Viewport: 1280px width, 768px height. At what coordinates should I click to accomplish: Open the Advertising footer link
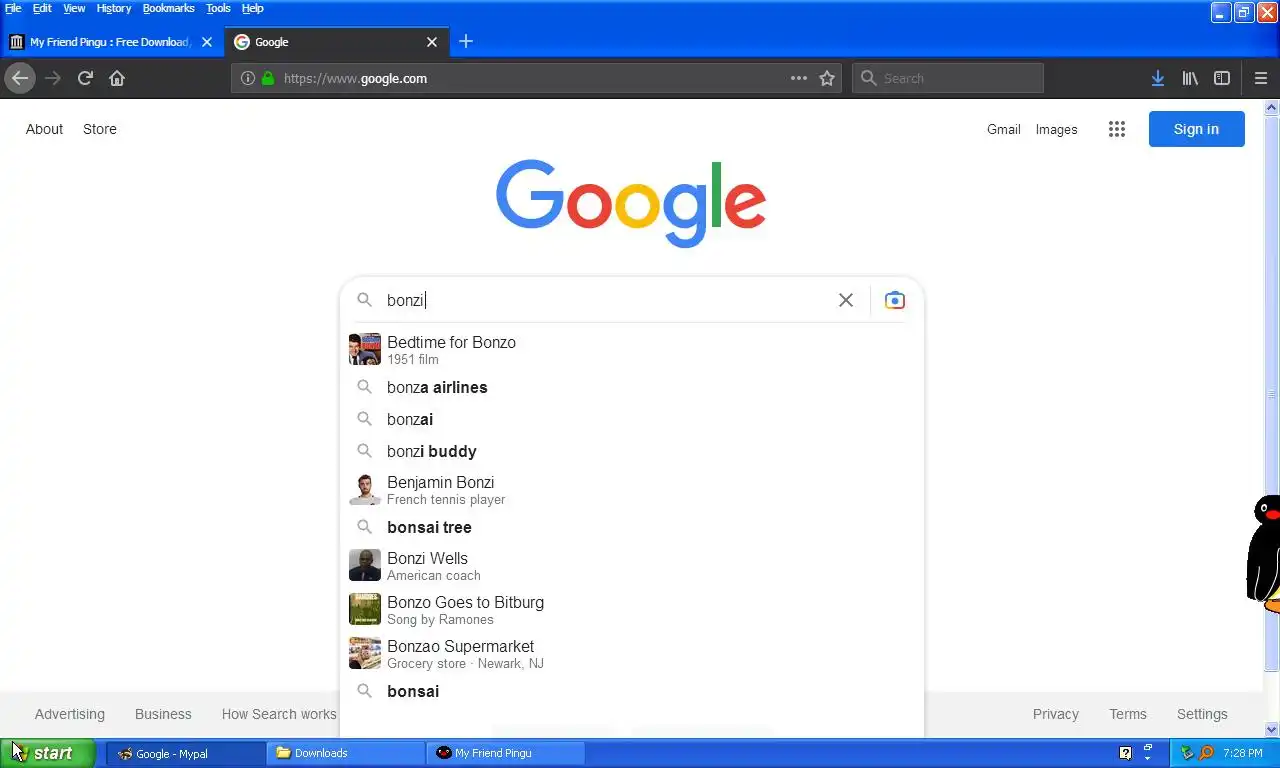pos(69,714)
